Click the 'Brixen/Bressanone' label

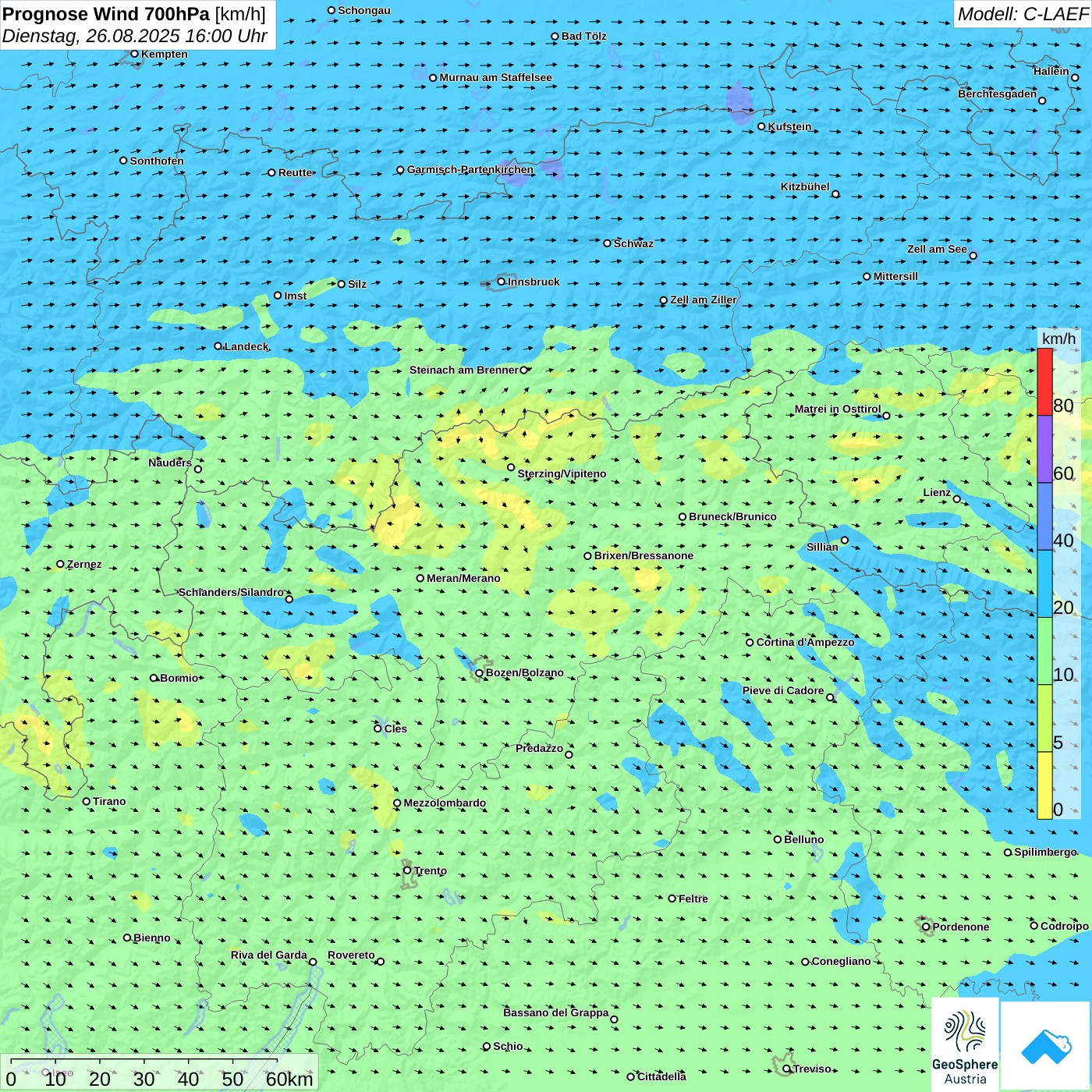(x=643, y=555)
